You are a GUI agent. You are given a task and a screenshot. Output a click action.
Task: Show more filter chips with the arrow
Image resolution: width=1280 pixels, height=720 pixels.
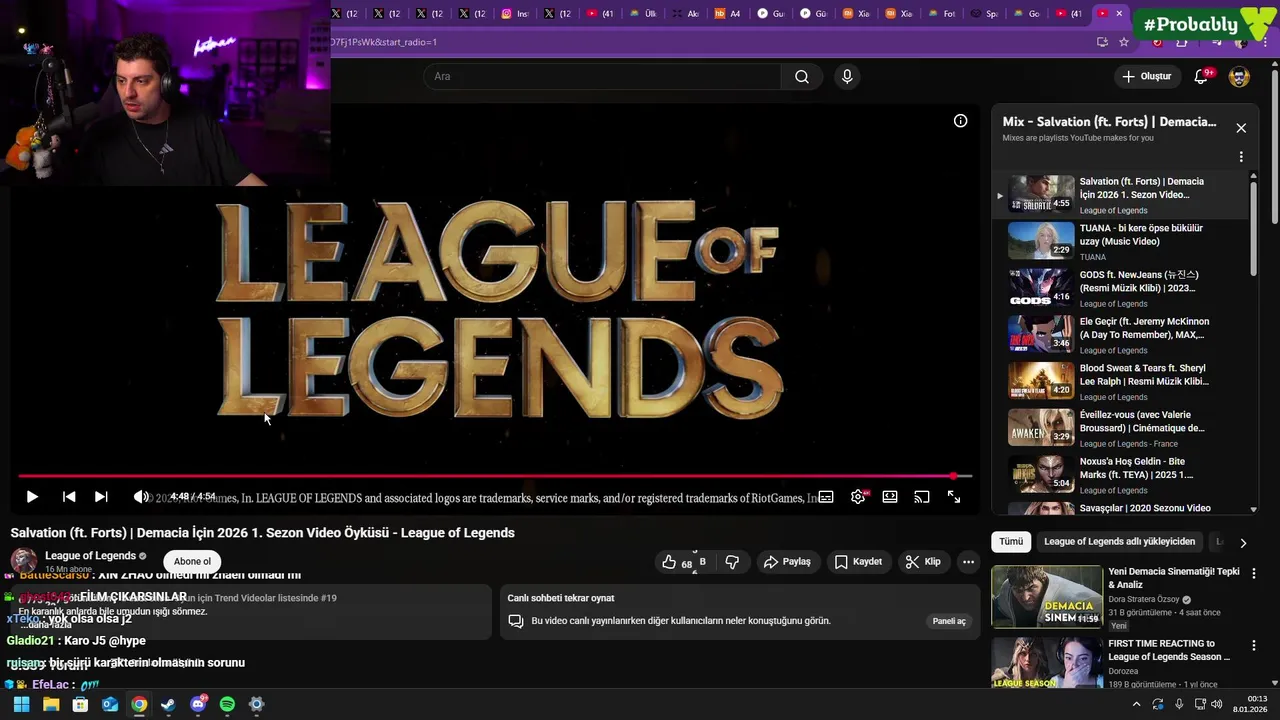pyautogui.click(x=1243, y=543)
